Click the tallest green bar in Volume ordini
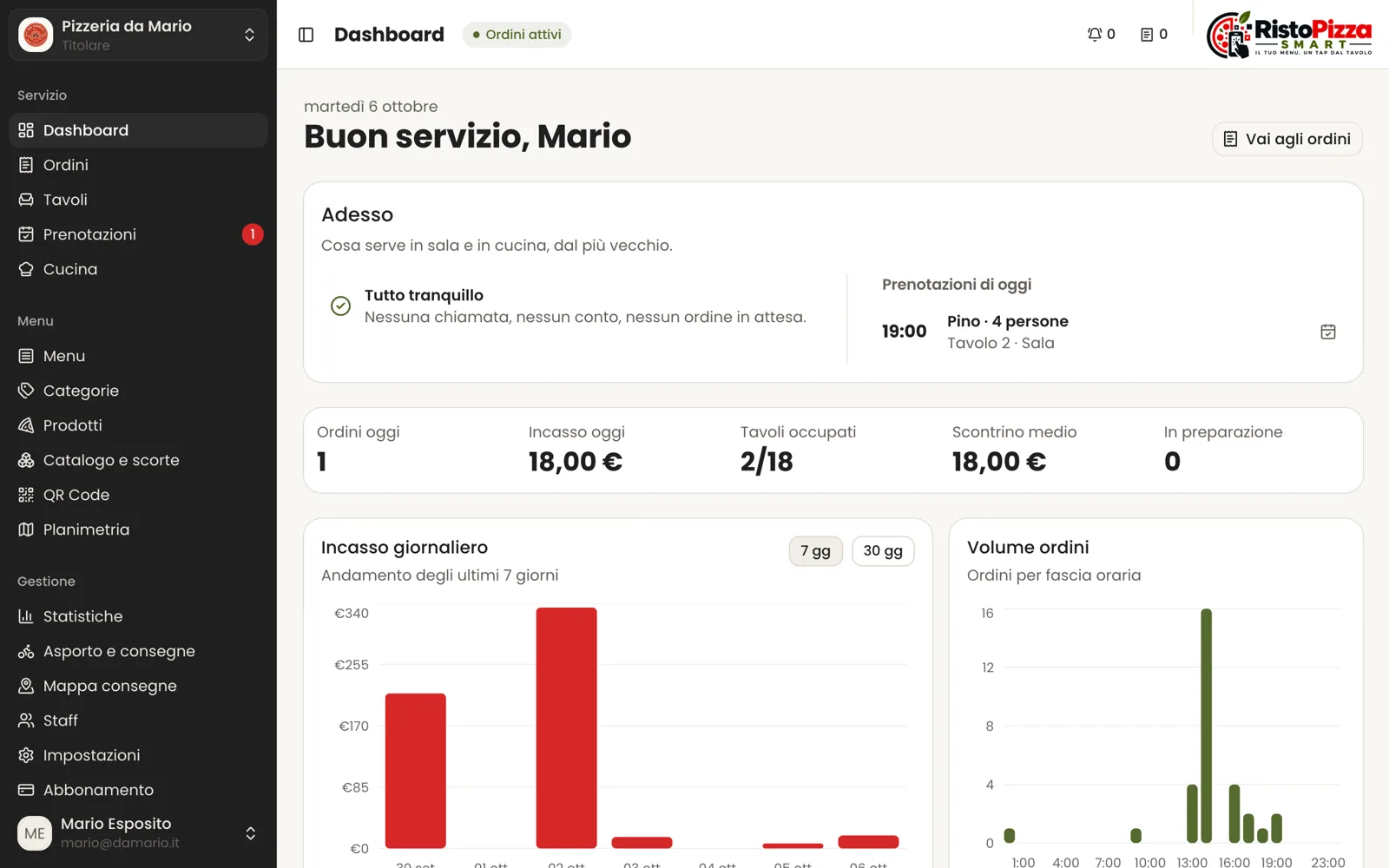 point(1206,726)
